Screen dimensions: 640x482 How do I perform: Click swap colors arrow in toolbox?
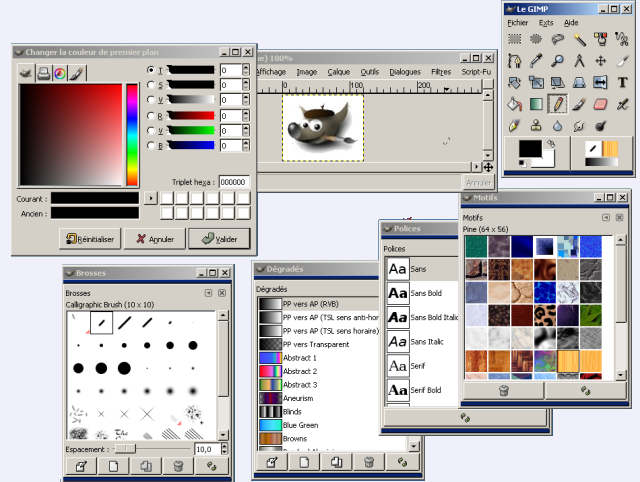(x=551, y=144)
